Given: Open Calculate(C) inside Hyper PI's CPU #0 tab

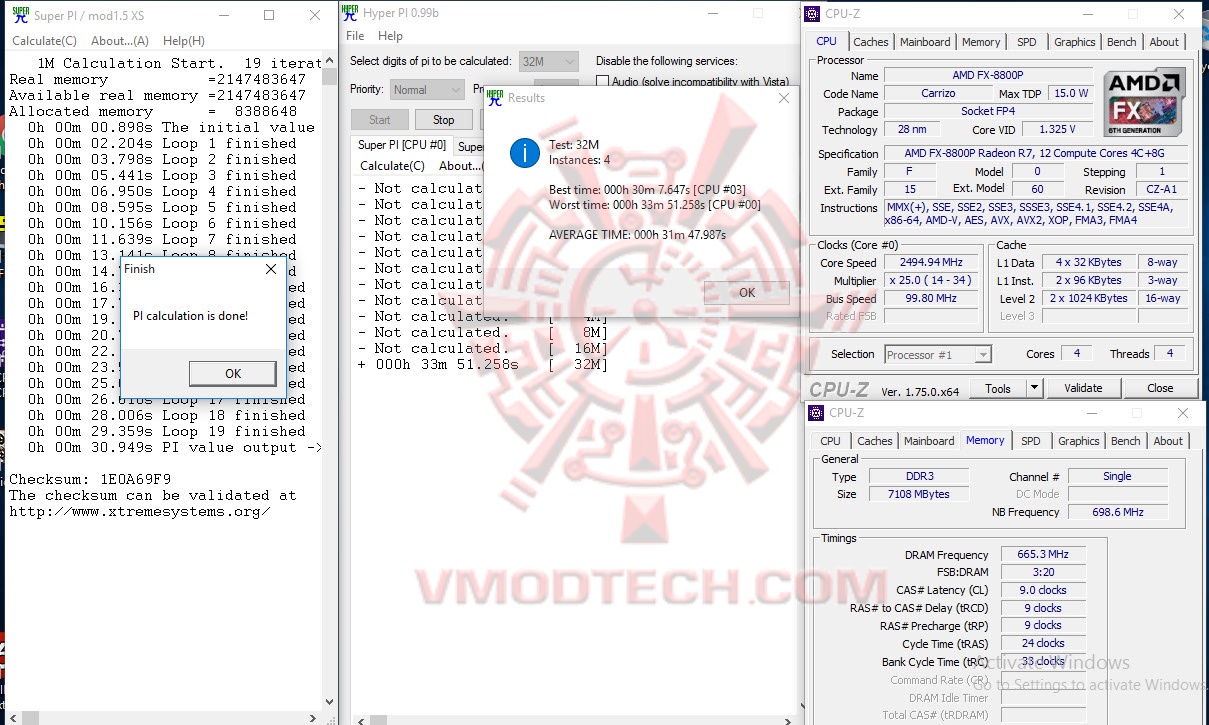Looking at the screenshot, I should tap(392, 166).
